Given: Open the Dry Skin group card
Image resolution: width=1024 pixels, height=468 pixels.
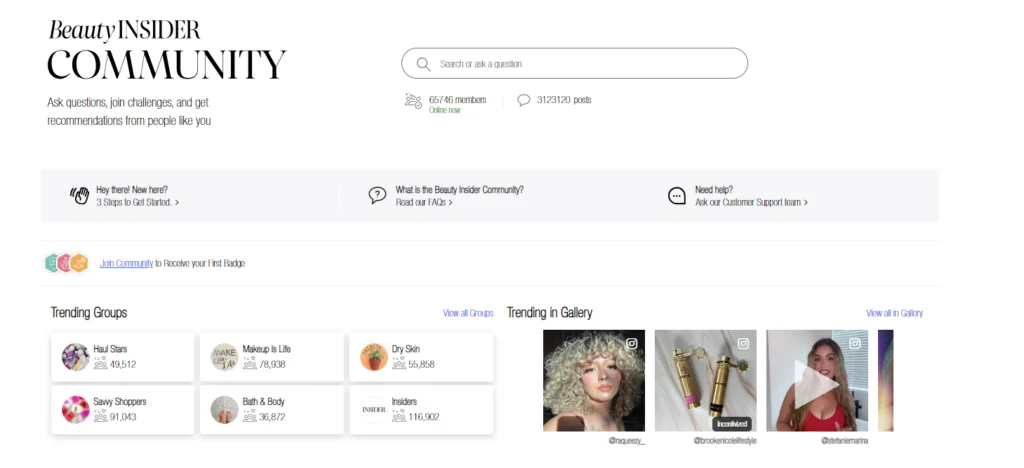Looking at the screenshot, I should click(x=421, y=357).
